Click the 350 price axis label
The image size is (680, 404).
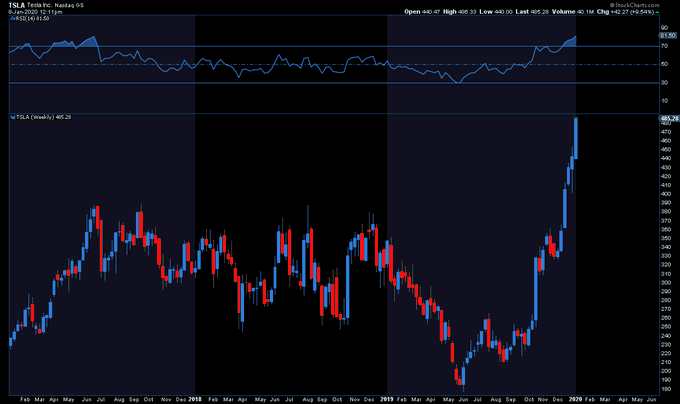(666, 238)
